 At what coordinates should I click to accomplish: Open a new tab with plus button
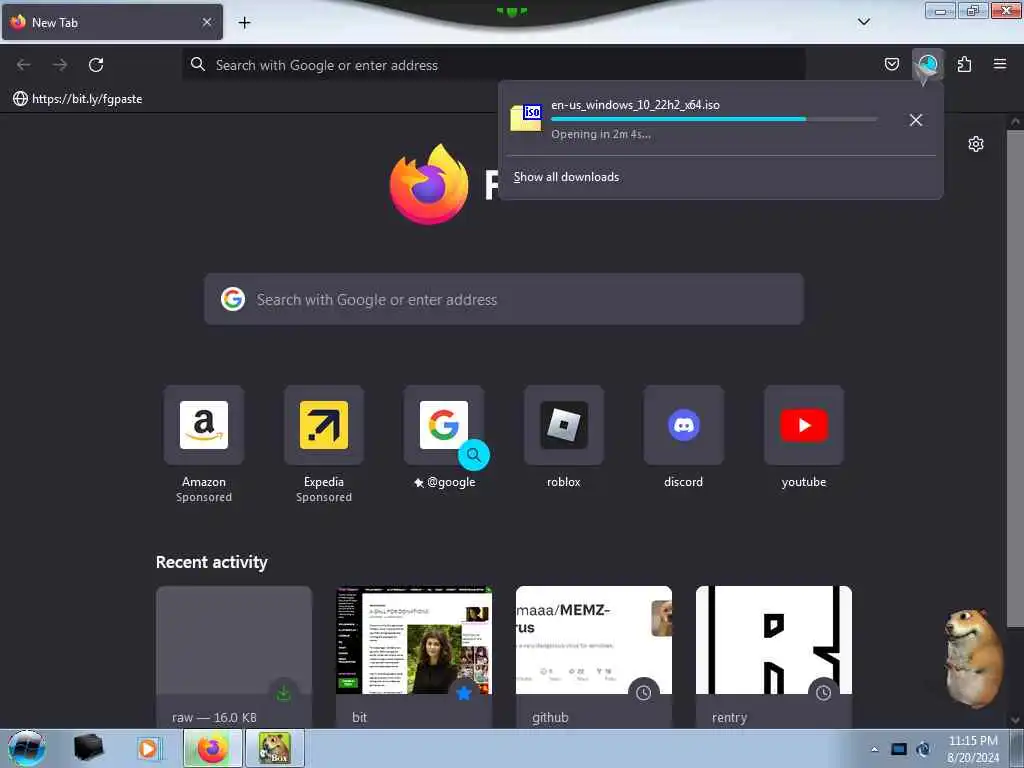[x=244, y=23]
